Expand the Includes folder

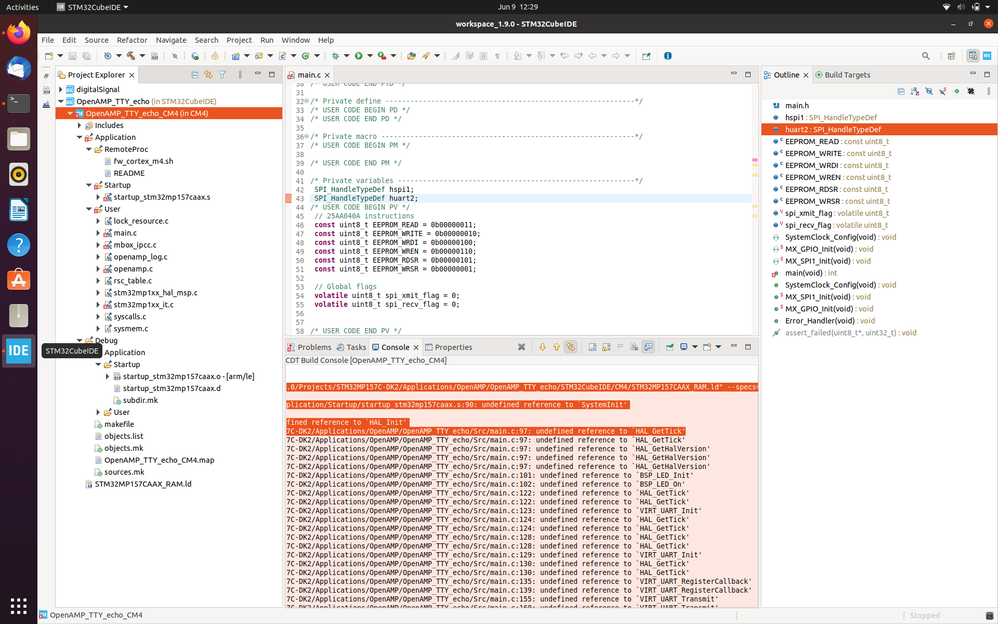point(80,125)
